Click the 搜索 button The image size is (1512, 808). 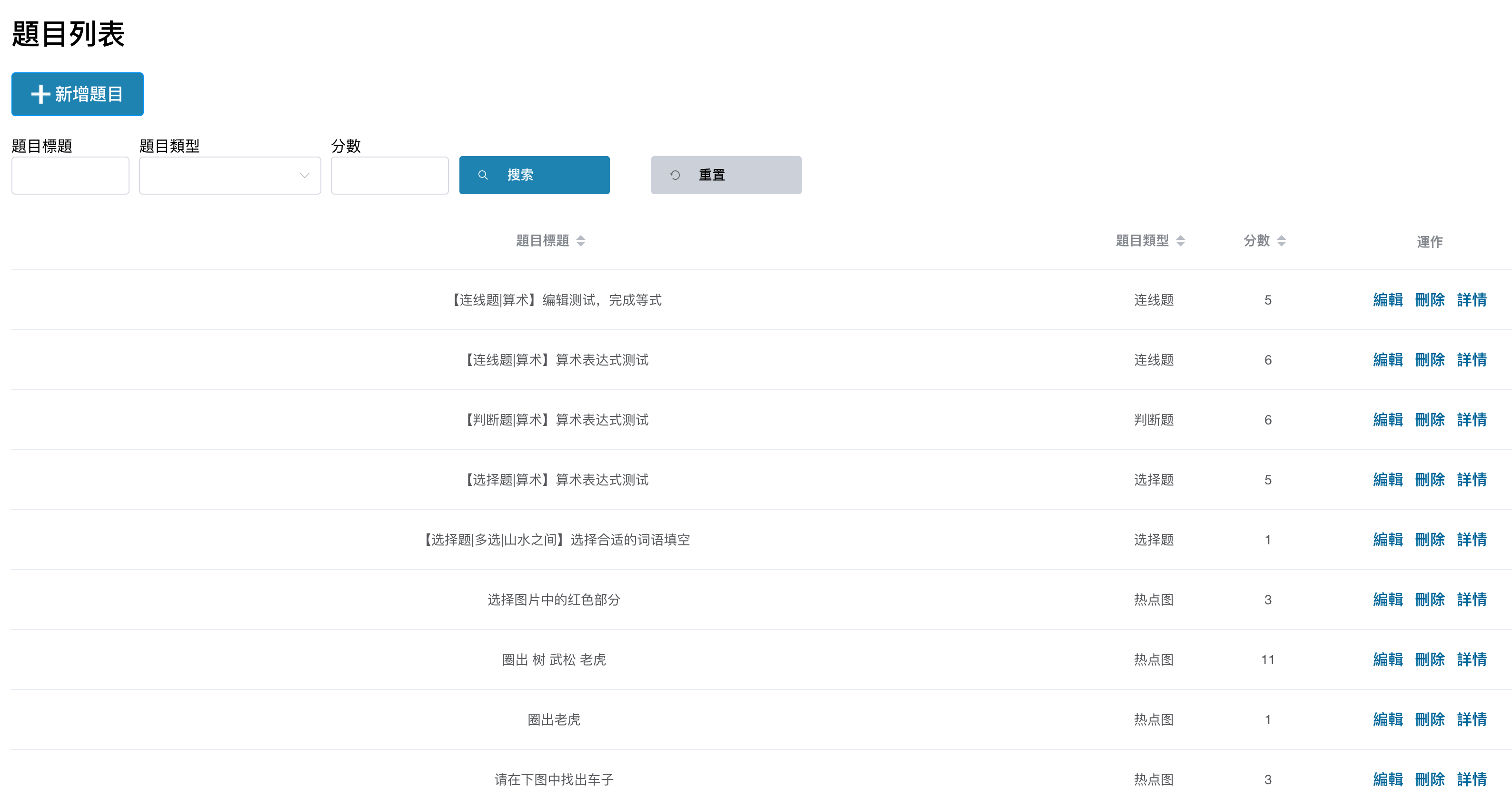534,175
